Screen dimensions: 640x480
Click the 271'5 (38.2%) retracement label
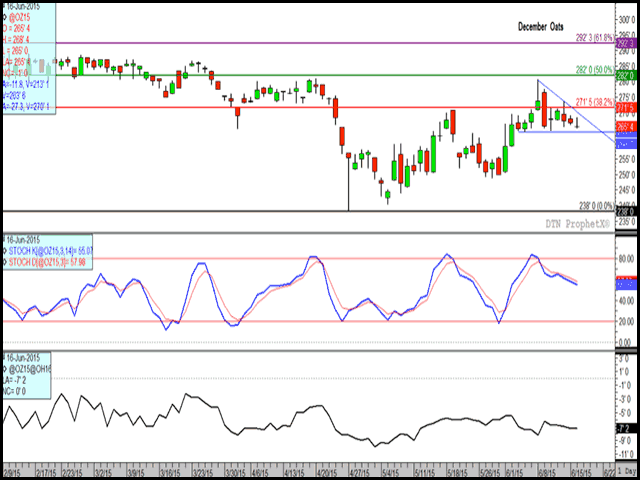[595, 102]
